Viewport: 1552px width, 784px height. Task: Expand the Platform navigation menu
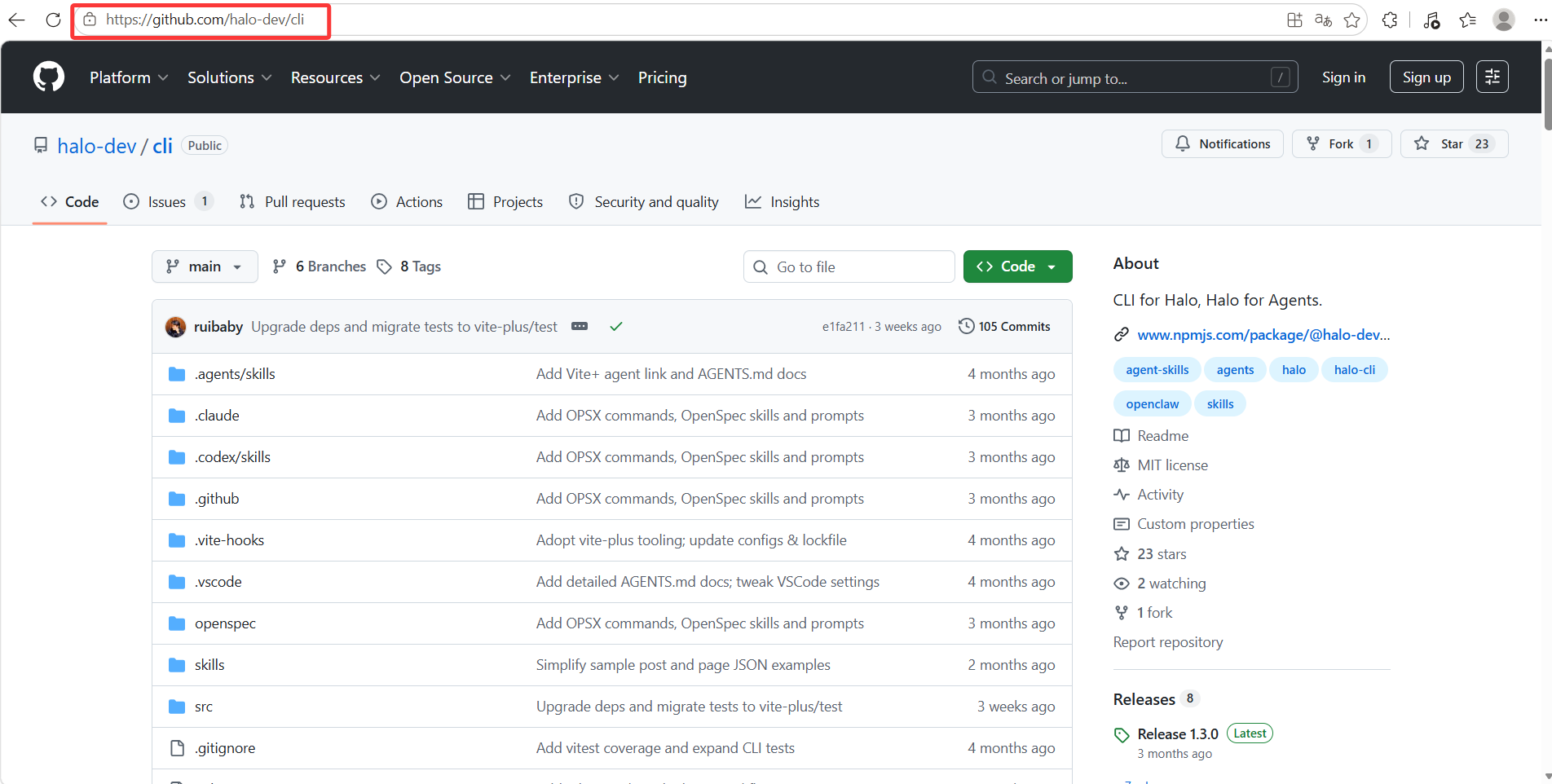[x=129, y=77]
